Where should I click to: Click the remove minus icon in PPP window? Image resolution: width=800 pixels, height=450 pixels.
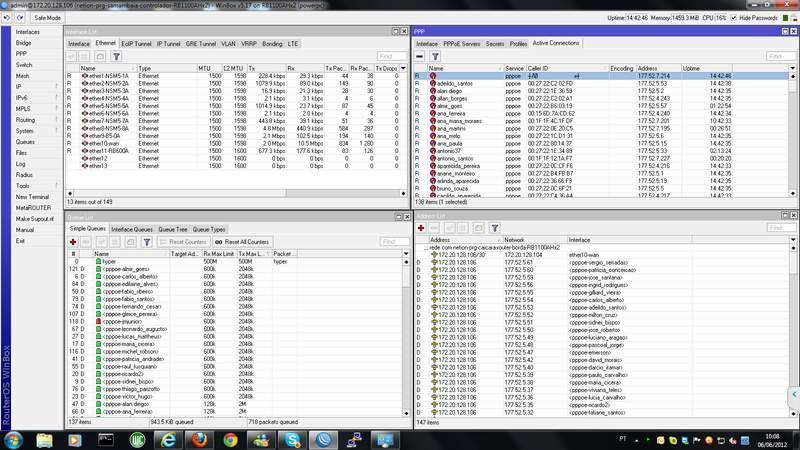pos(419,56)
